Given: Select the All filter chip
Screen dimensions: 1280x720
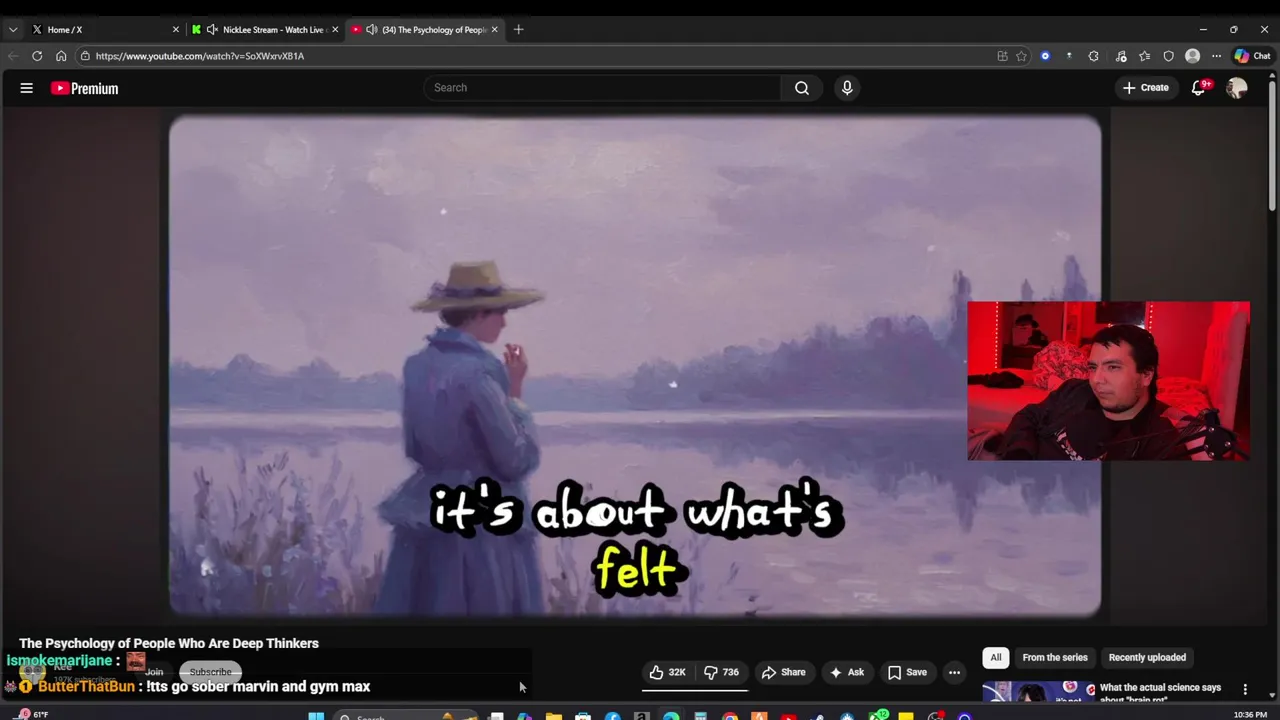Looking at the screenshot, I should point(996,657).
